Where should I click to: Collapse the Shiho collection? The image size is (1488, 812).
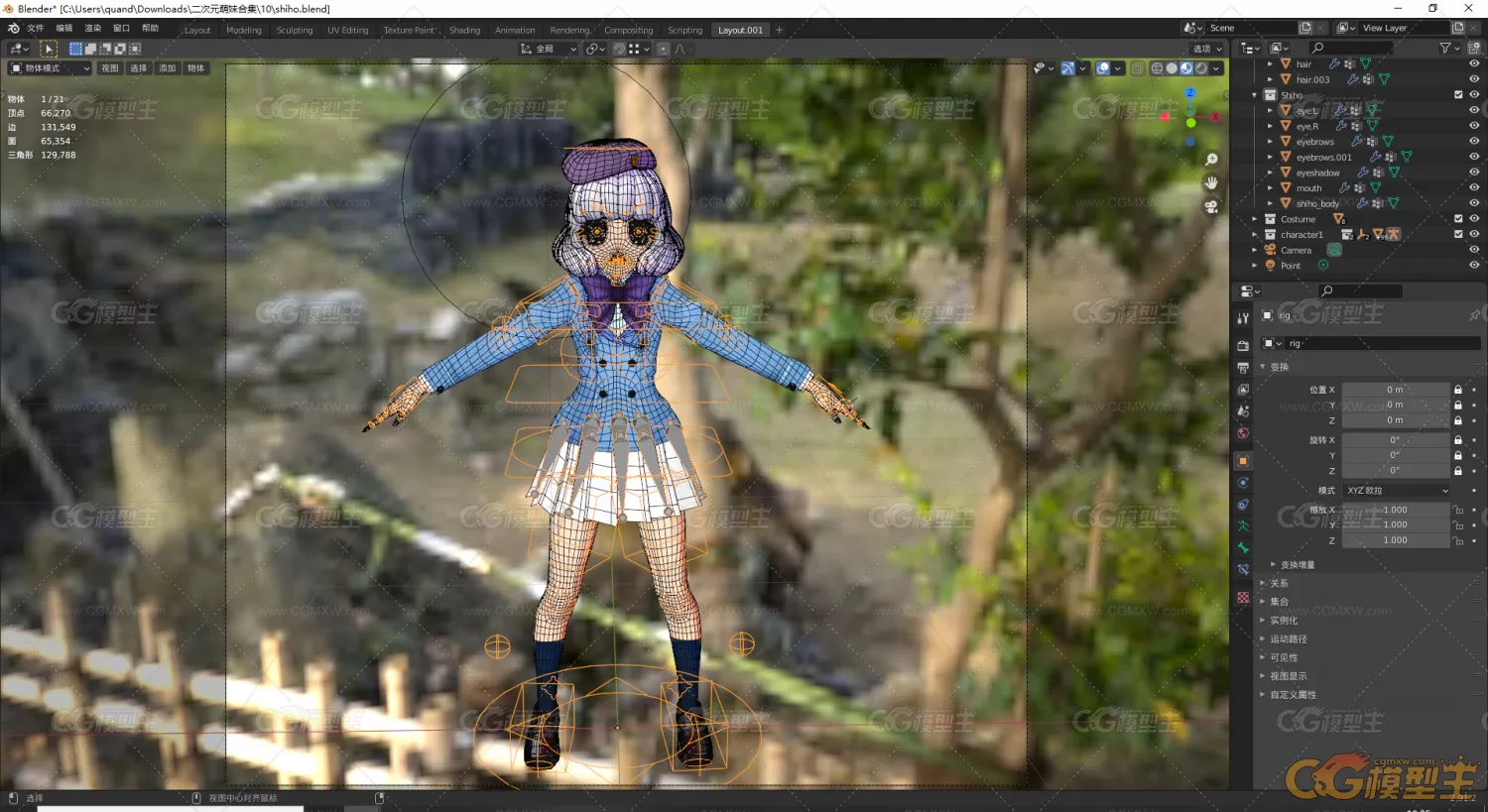(x=1255, y=95)
